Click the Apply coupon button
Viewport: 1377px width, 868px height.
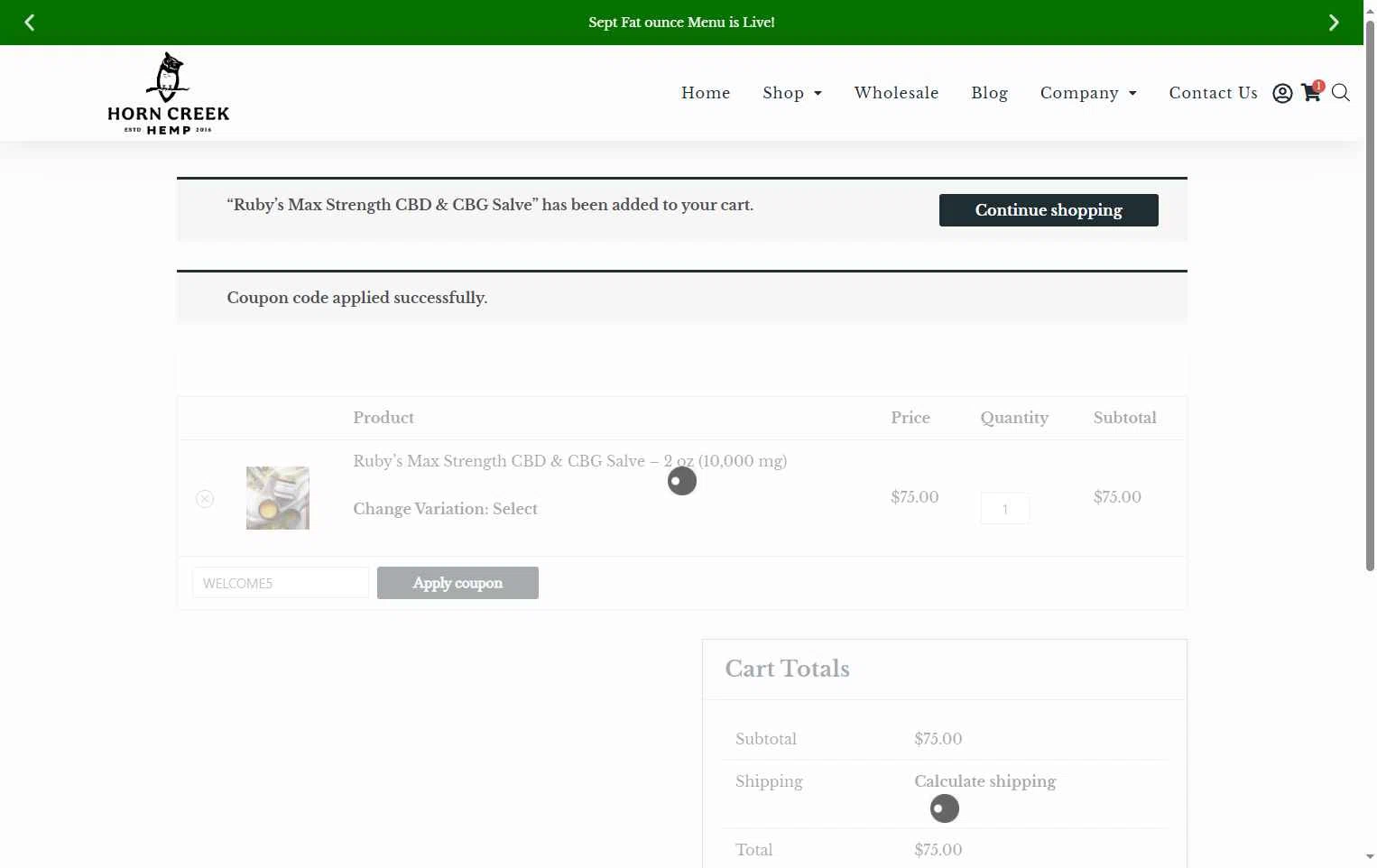pyautogui.click(x=457, y=583)
